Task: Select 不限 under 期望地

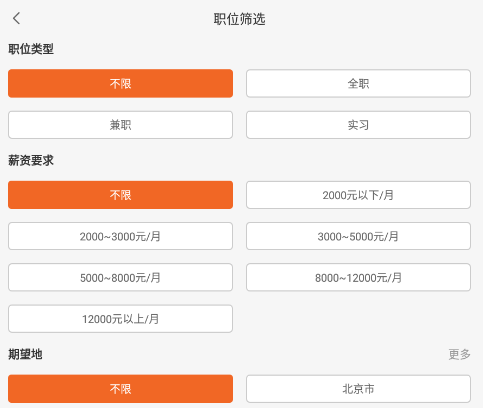Action: tap(120, 389)
